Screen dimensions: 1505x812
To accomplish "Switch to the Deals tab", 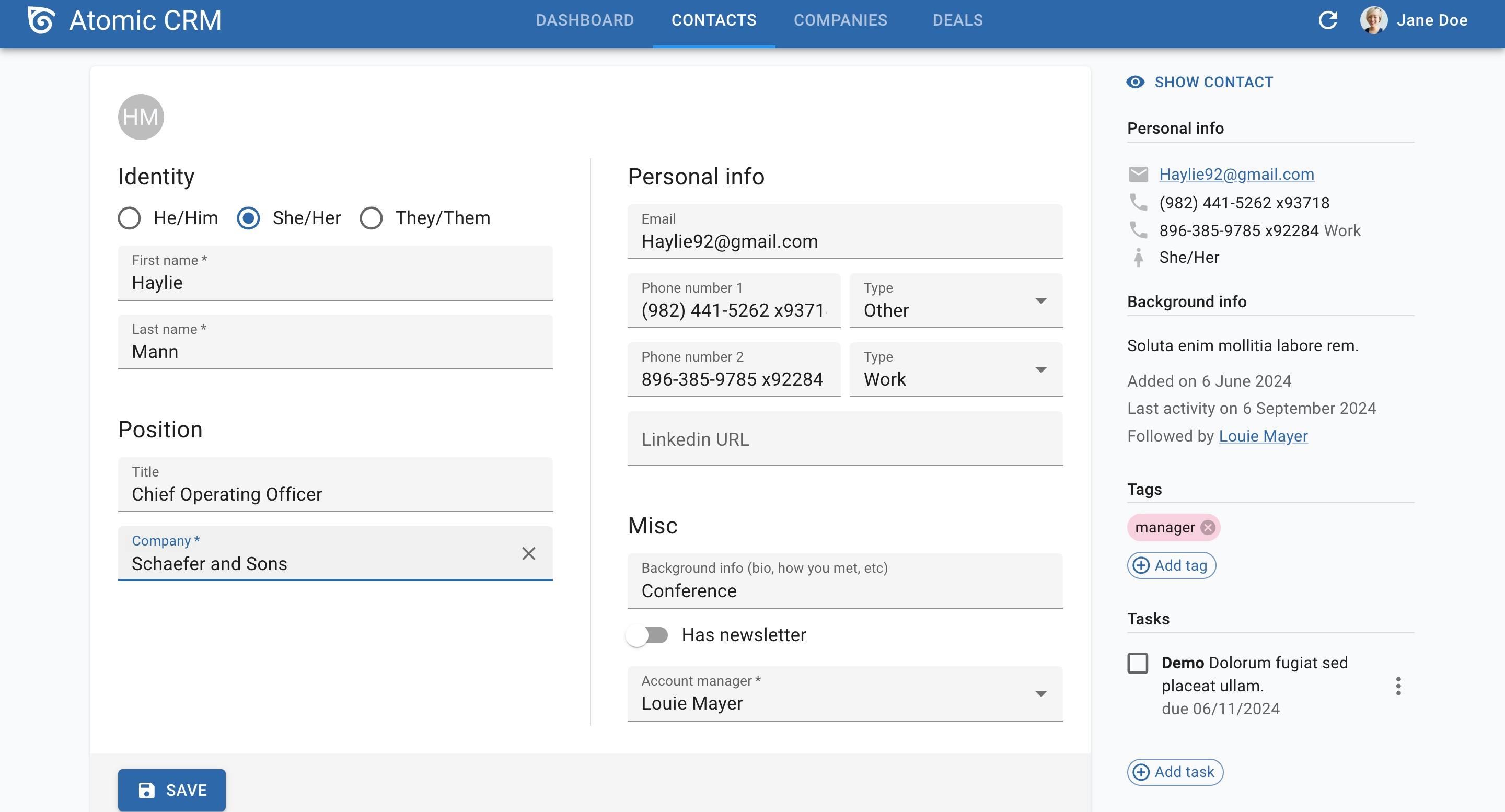I will (957, 20).
